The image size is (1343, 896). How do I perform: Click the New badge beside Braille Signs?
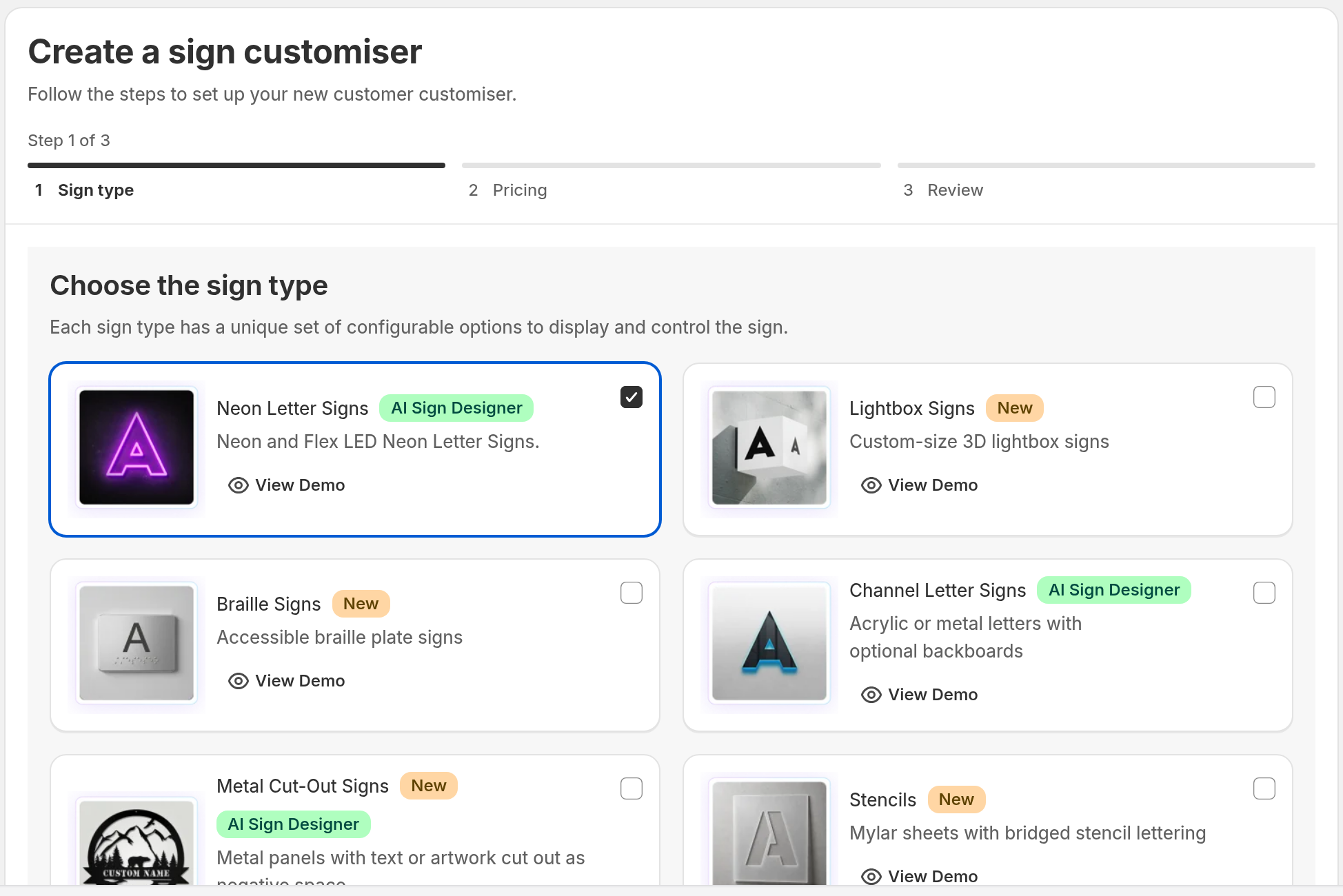pos(361,604)
